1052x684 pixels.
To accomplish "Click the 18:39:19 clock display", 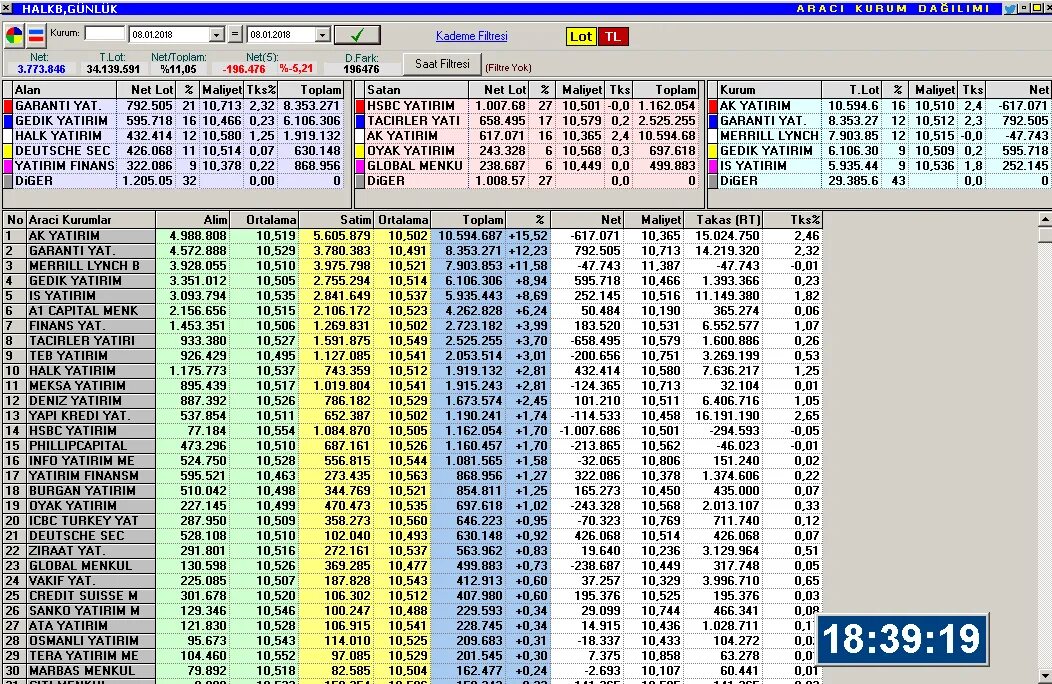I will 902,638.
